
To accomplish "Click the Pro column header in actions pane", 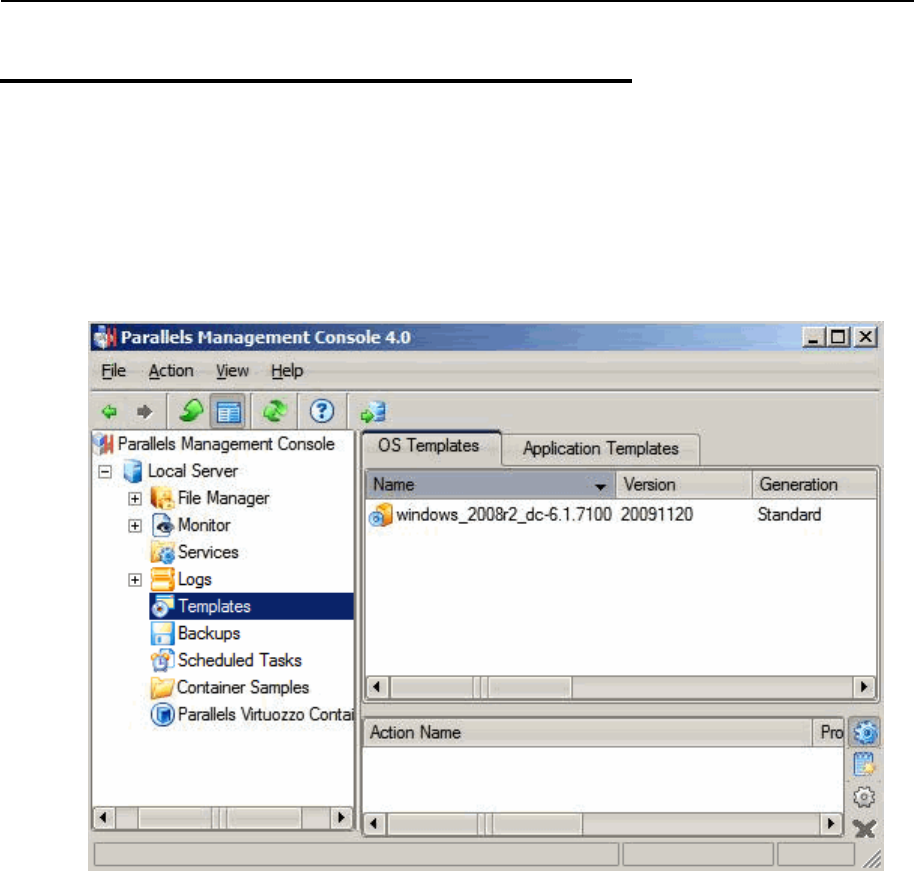I will (828, 732).
